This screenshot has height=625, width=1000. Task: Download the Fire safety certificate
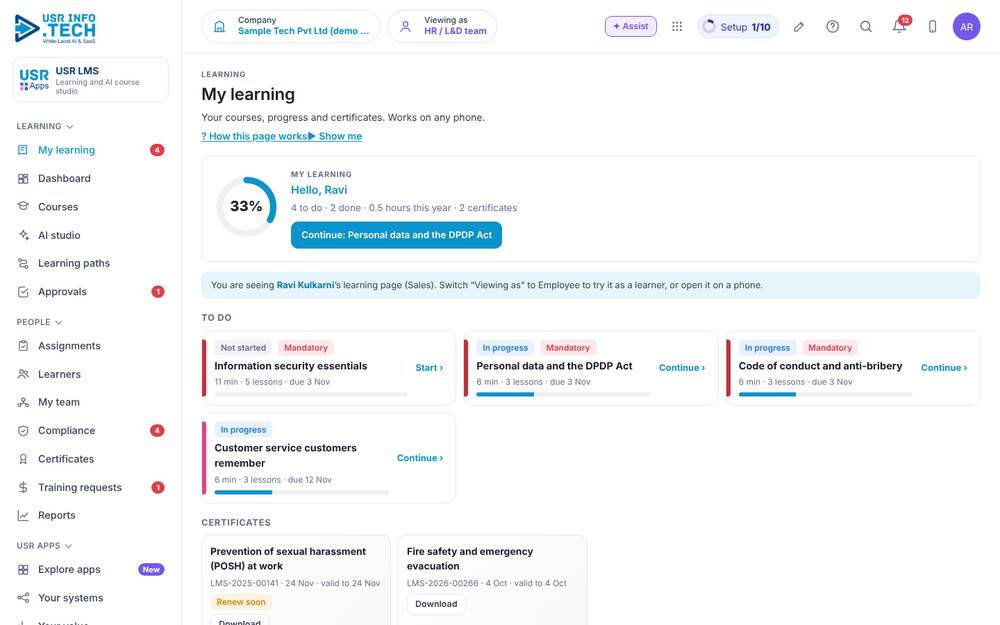[x=436, y=604]
